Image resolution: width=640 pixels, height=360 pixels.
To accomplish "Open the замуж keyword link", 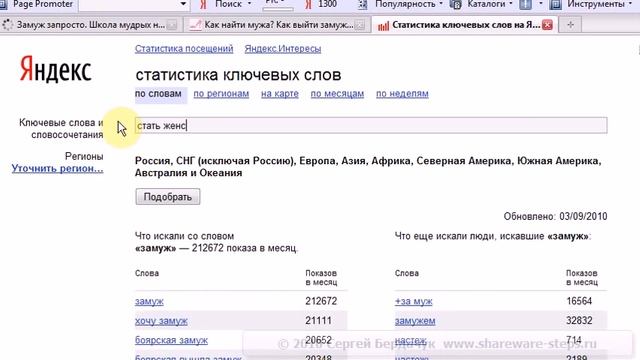I will [x=149, y=301].
